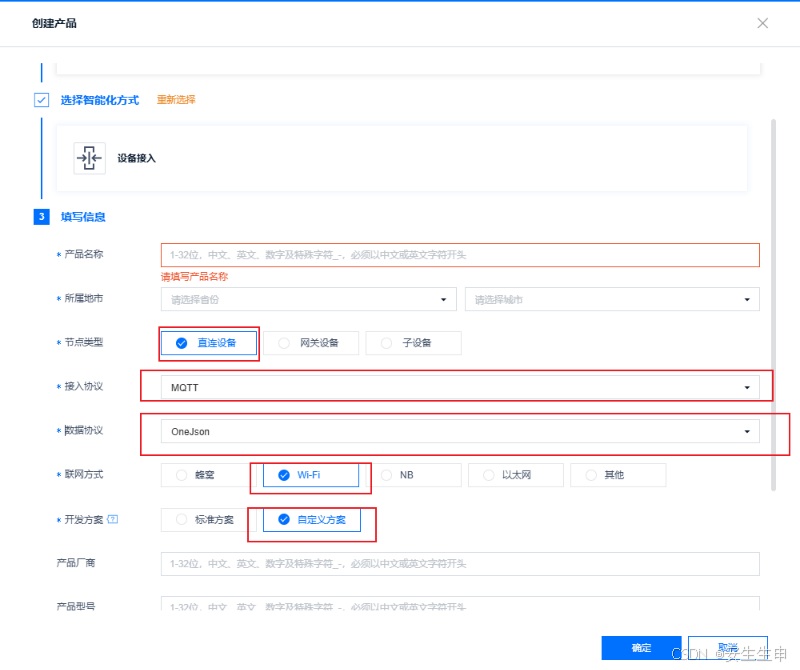Select the 直连设备 node type
Screen dimensions: 800x670
click(x=209, y=343)
